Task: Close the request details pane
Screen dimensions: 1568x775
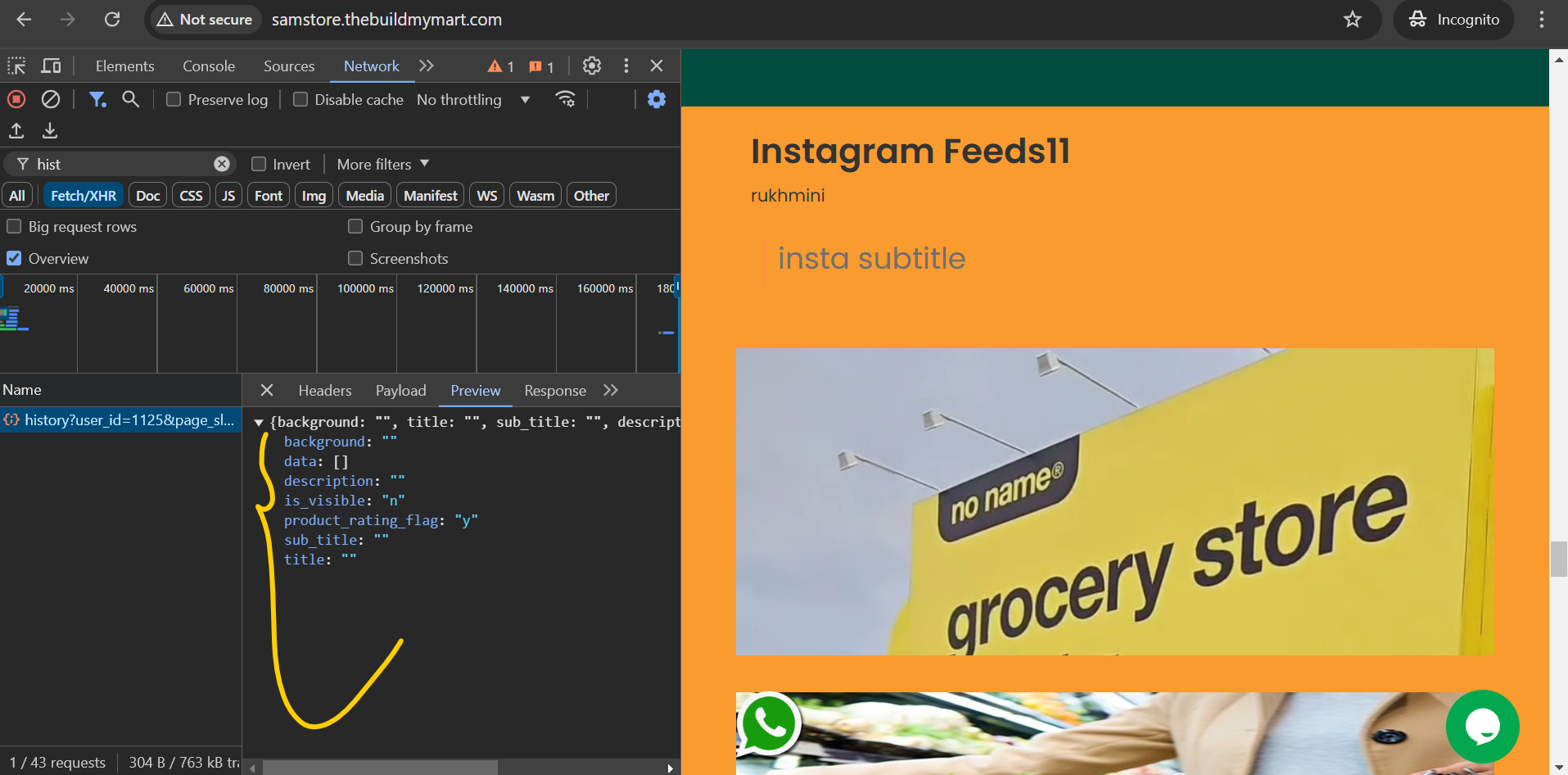Action: (x=267, y=390)
